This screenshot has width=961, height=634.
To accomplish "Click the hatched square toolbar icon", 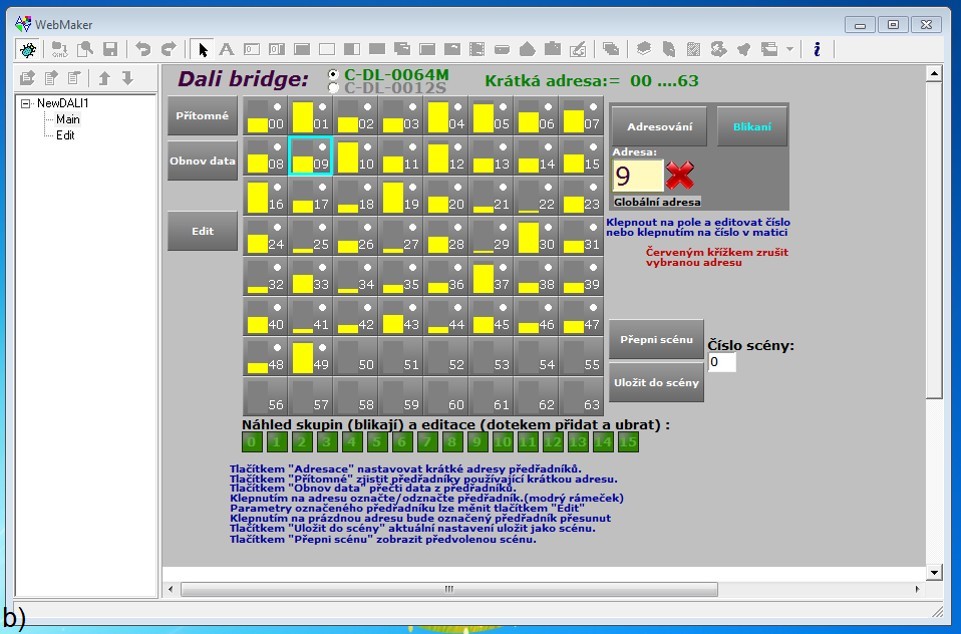I will (x=693, y=49).
